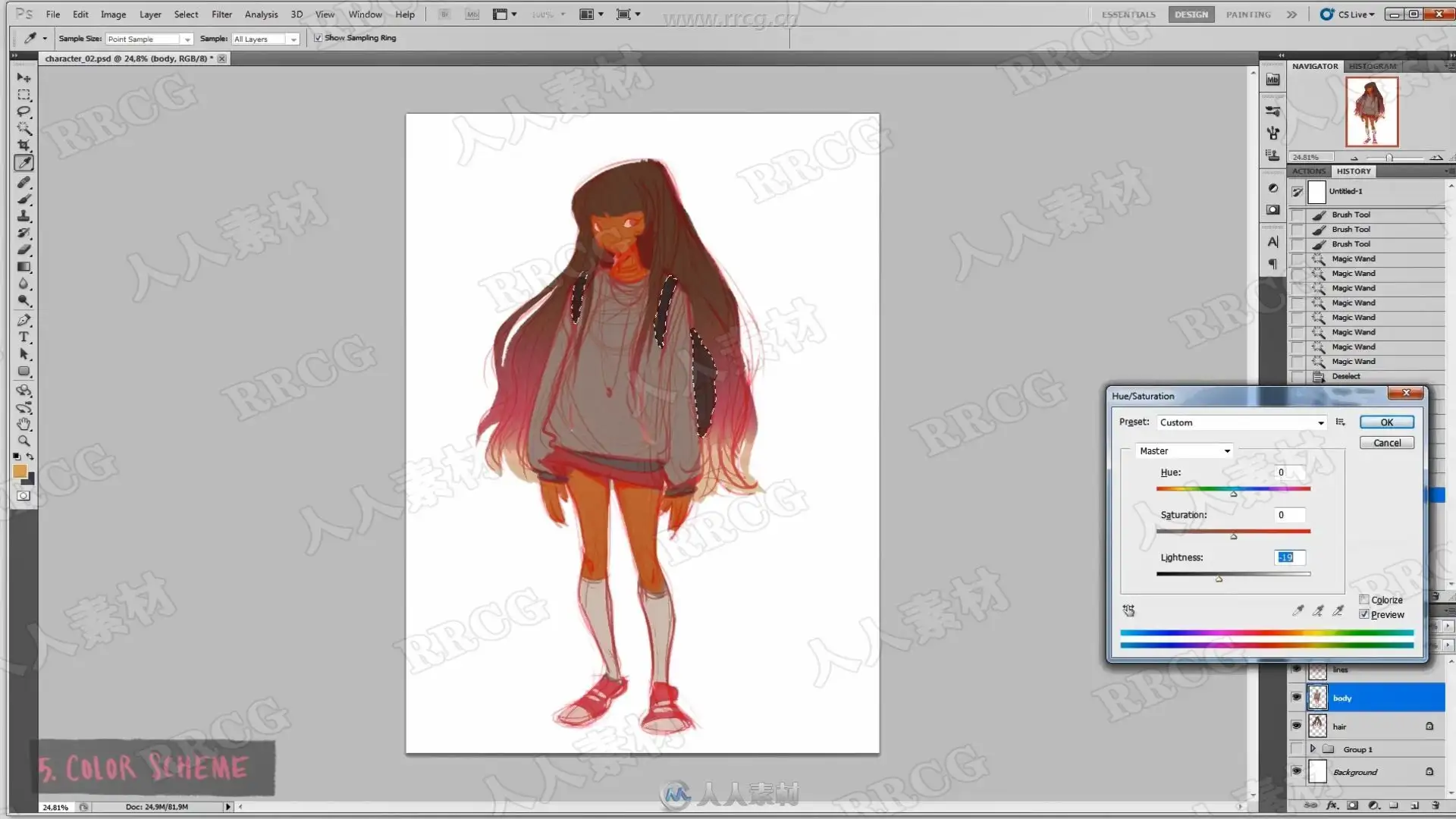
Task: Select the Zoom tool magnifier
Action: (x=24, y=441)
